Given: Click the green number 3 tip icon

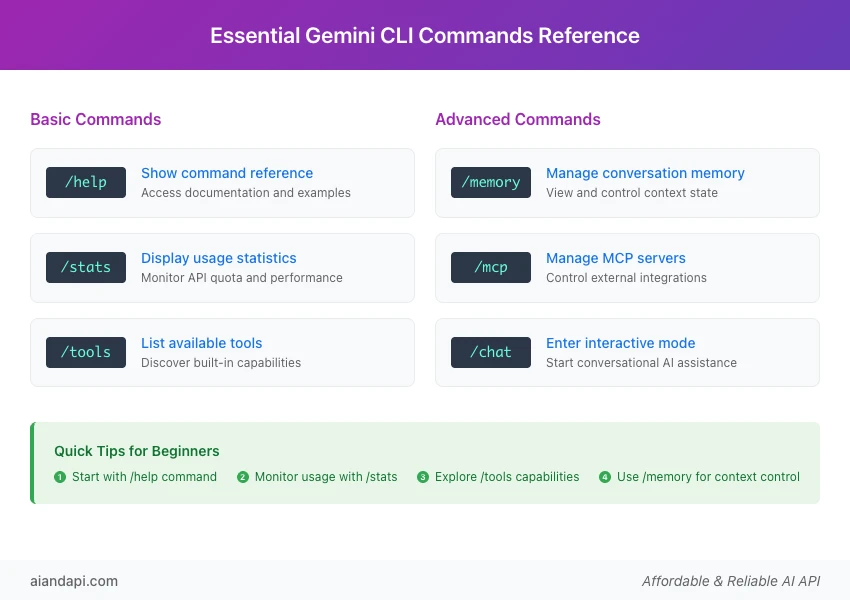Looking at the screenshot, I should tap(423, 477).
